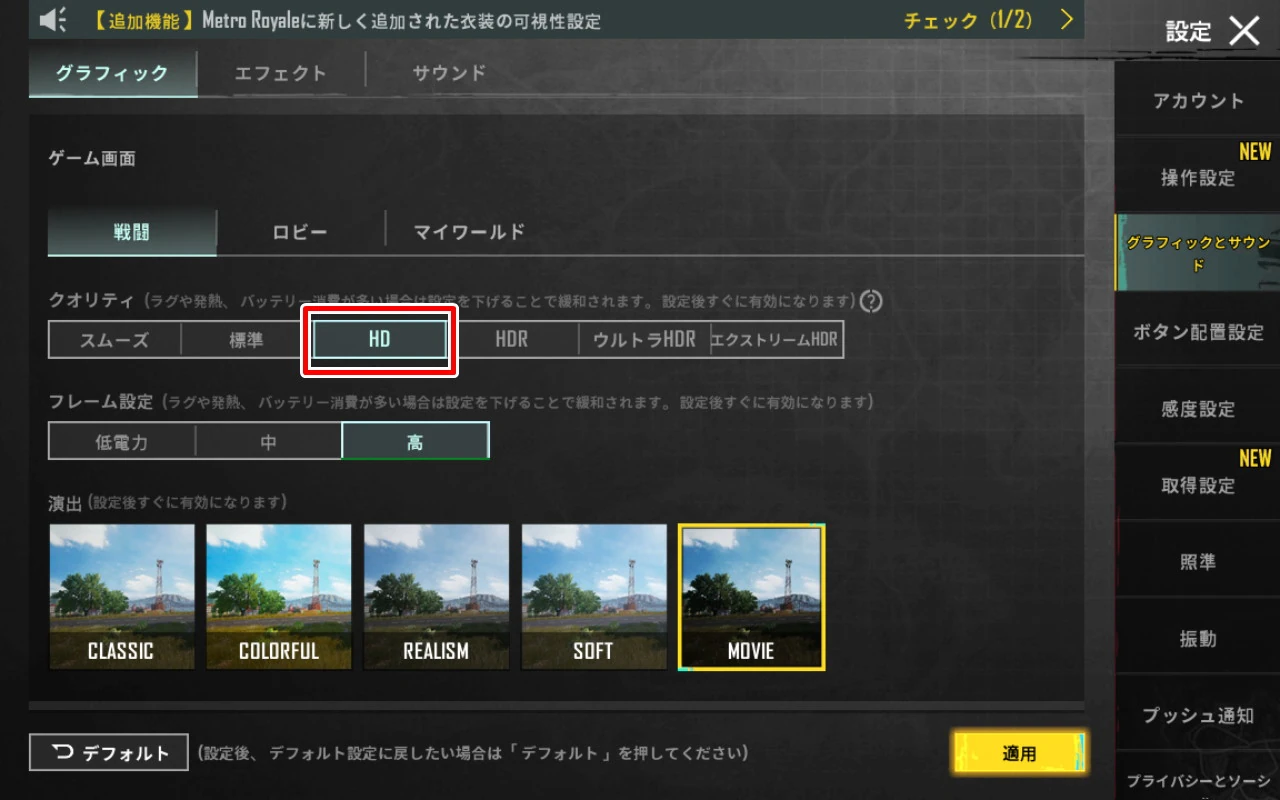
Task: Set frame rate to 低電力
Action: (x=122, y=442)
